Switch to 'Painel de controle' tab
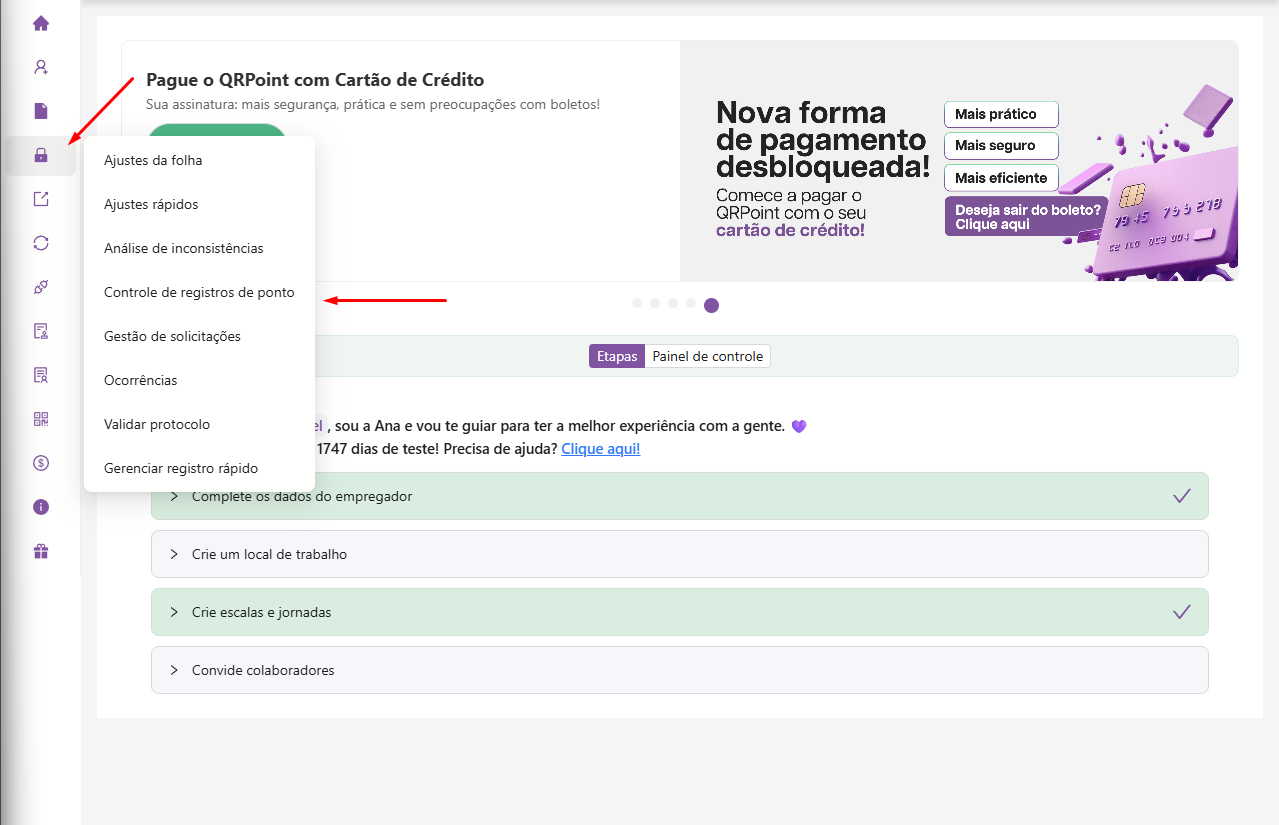Image resolution: width=1279 pixels, height=825 pixels. (707, 356)
